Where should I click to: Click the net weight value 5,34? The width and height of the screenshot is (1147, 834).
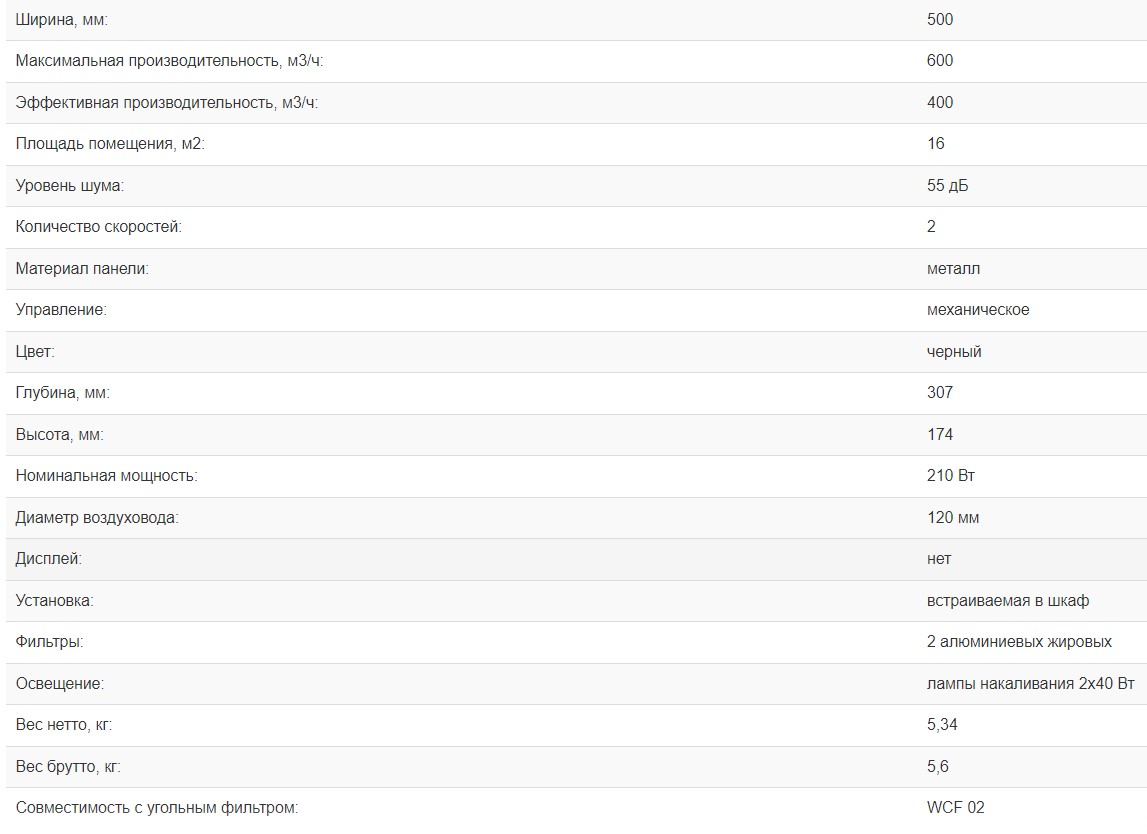pyautogui.click(x=942, y=725)
